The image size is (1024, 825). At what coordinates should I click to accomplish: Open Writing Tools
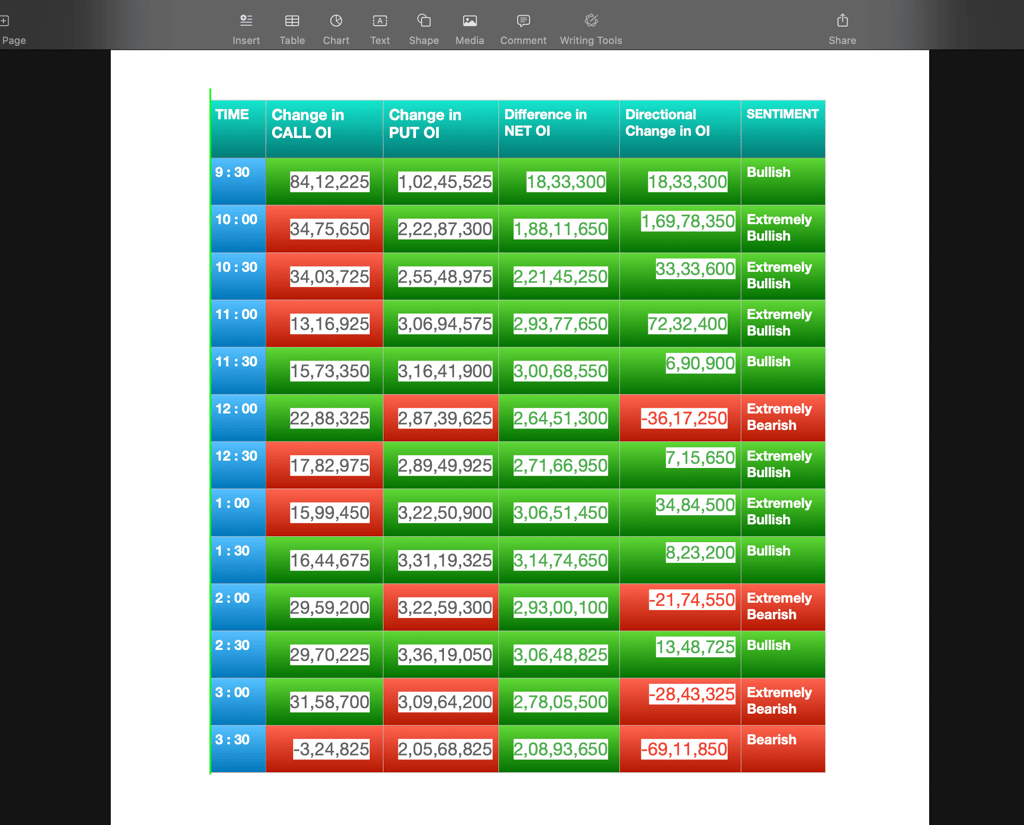tap(591, 29)
